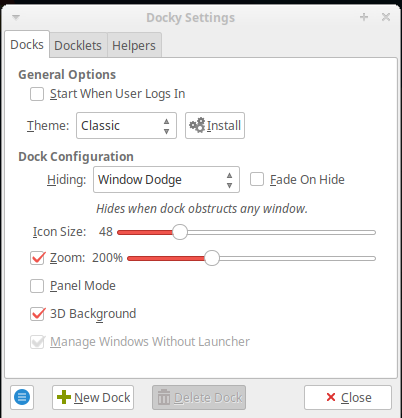
Task: Switch to the Docklets tab
Action: coord(78,45)
